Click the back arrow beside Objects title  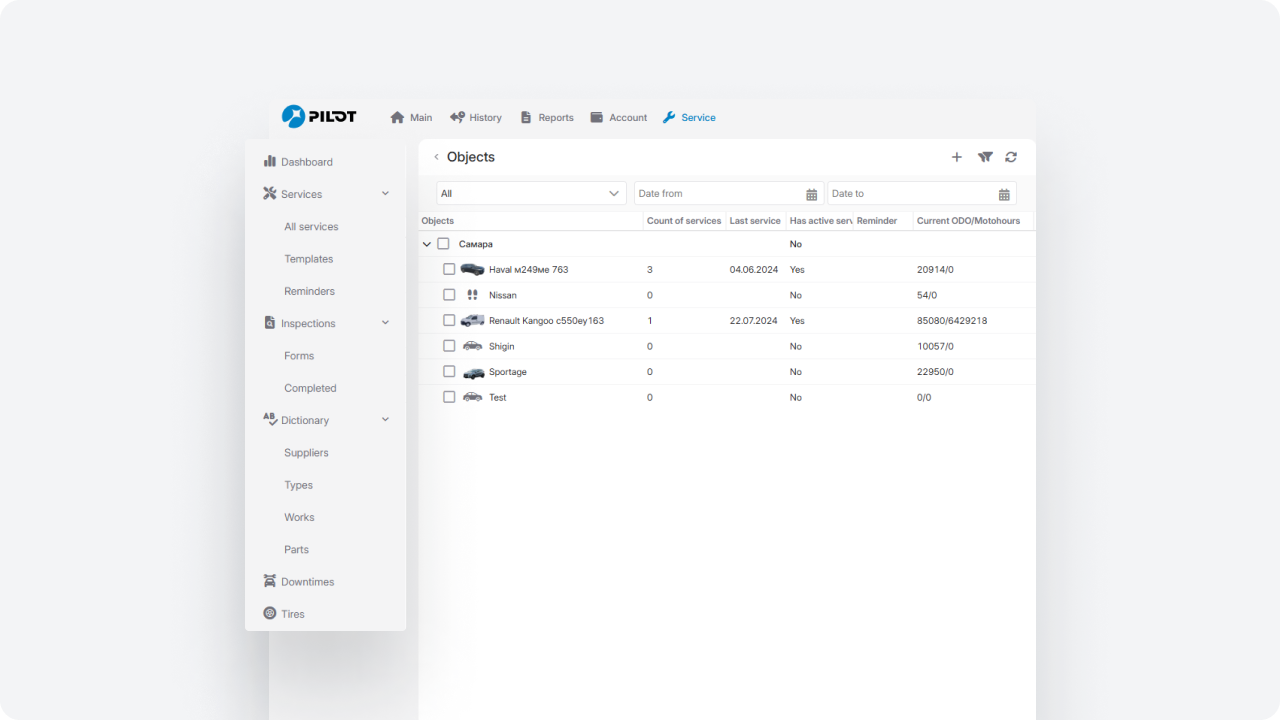coord(436,157)
